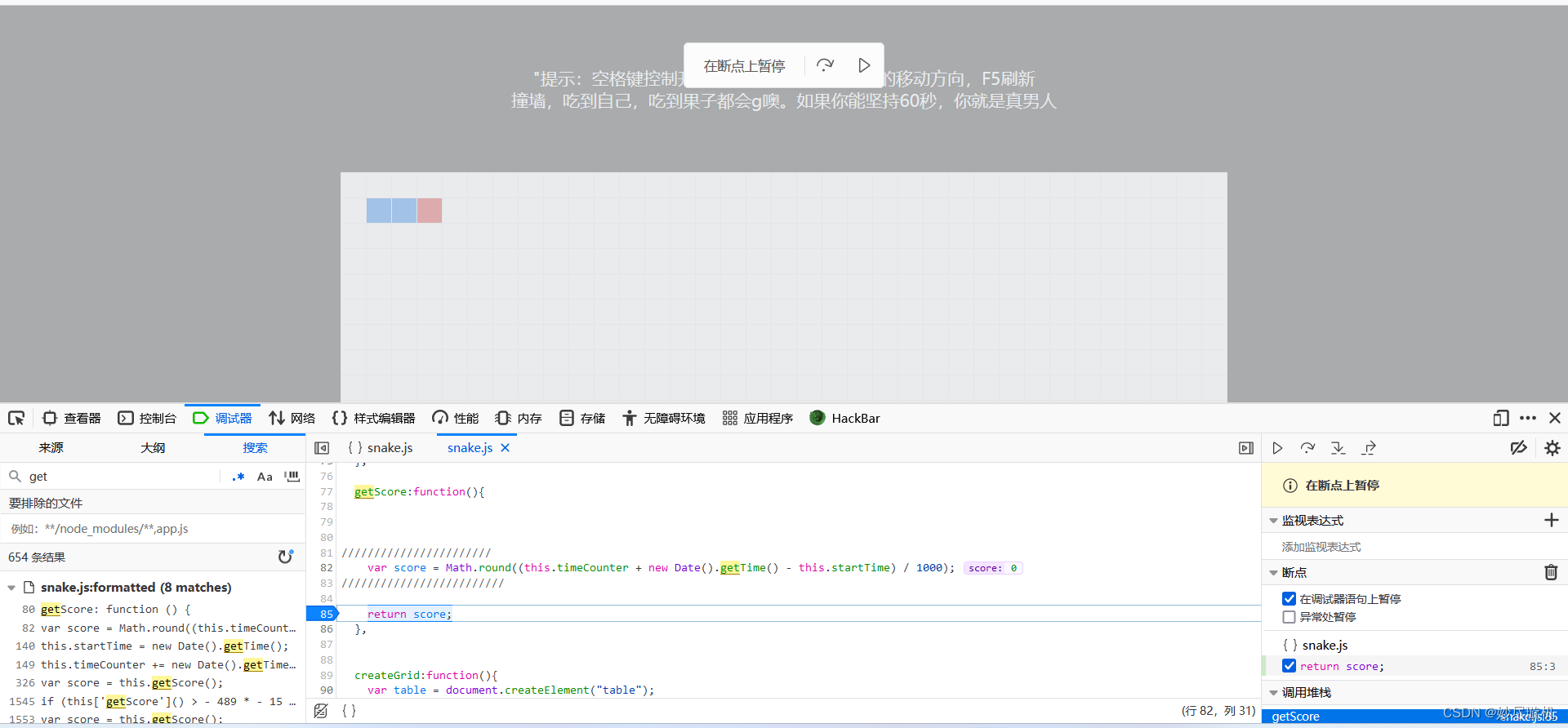The width and height of the screenshot is (1568, 728).
Task: Select result line 140 this.startTime
Action: [153, 646]
